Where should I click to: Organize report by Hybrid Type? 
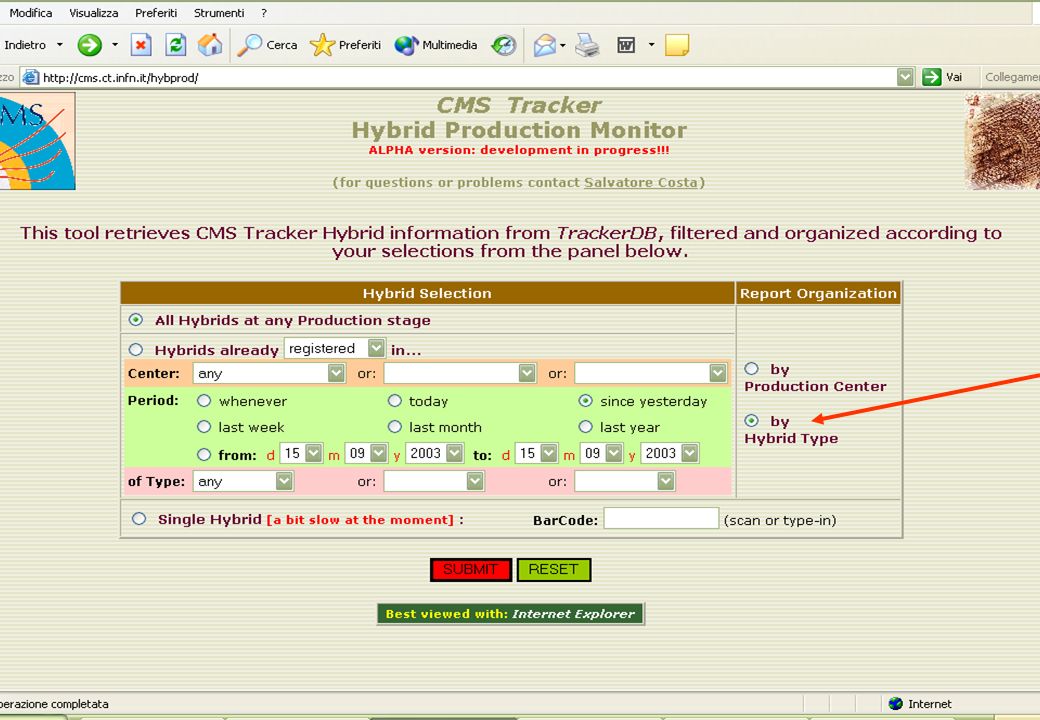click(x=751, y=420)
